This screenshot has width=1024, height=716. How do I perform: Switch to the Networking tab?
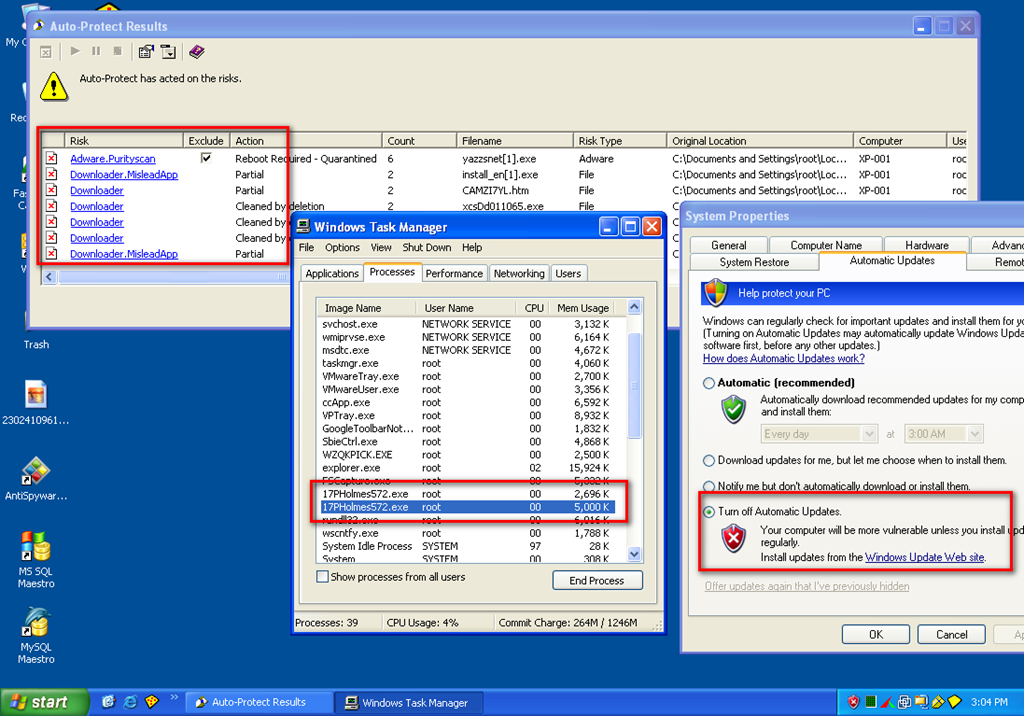pyautogui.click(x=519, y=274)
